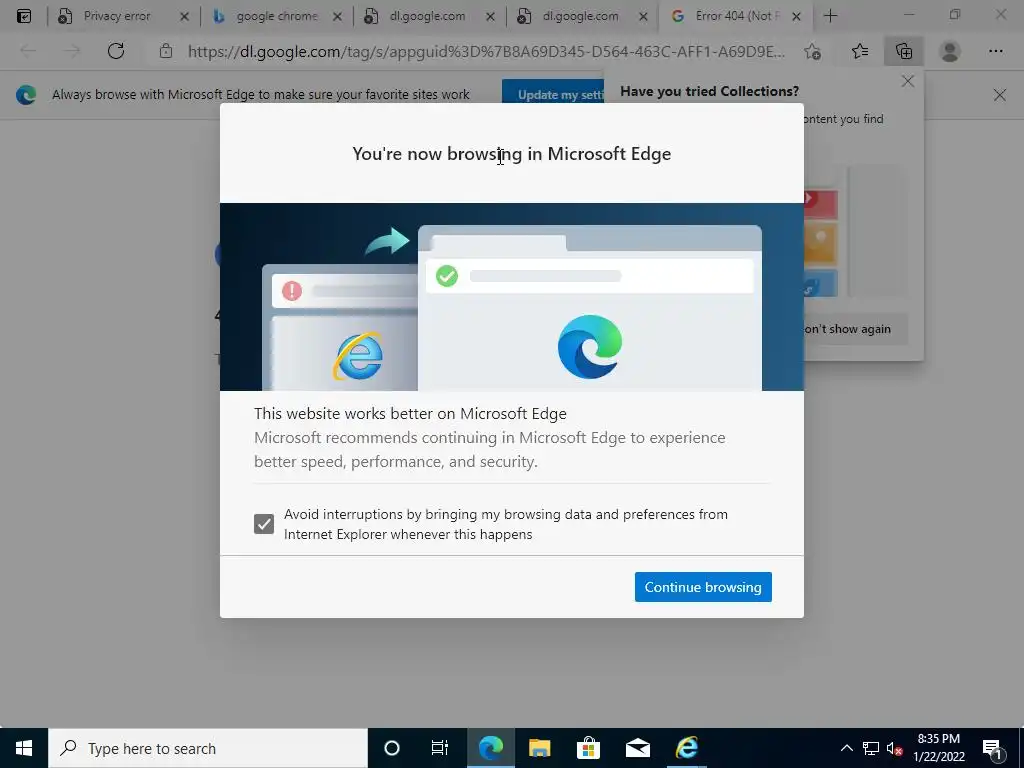The width and height of the screenshot is (1024, 768).
Task: Click the taskbar search box
Action: click(x=208, y=748)
